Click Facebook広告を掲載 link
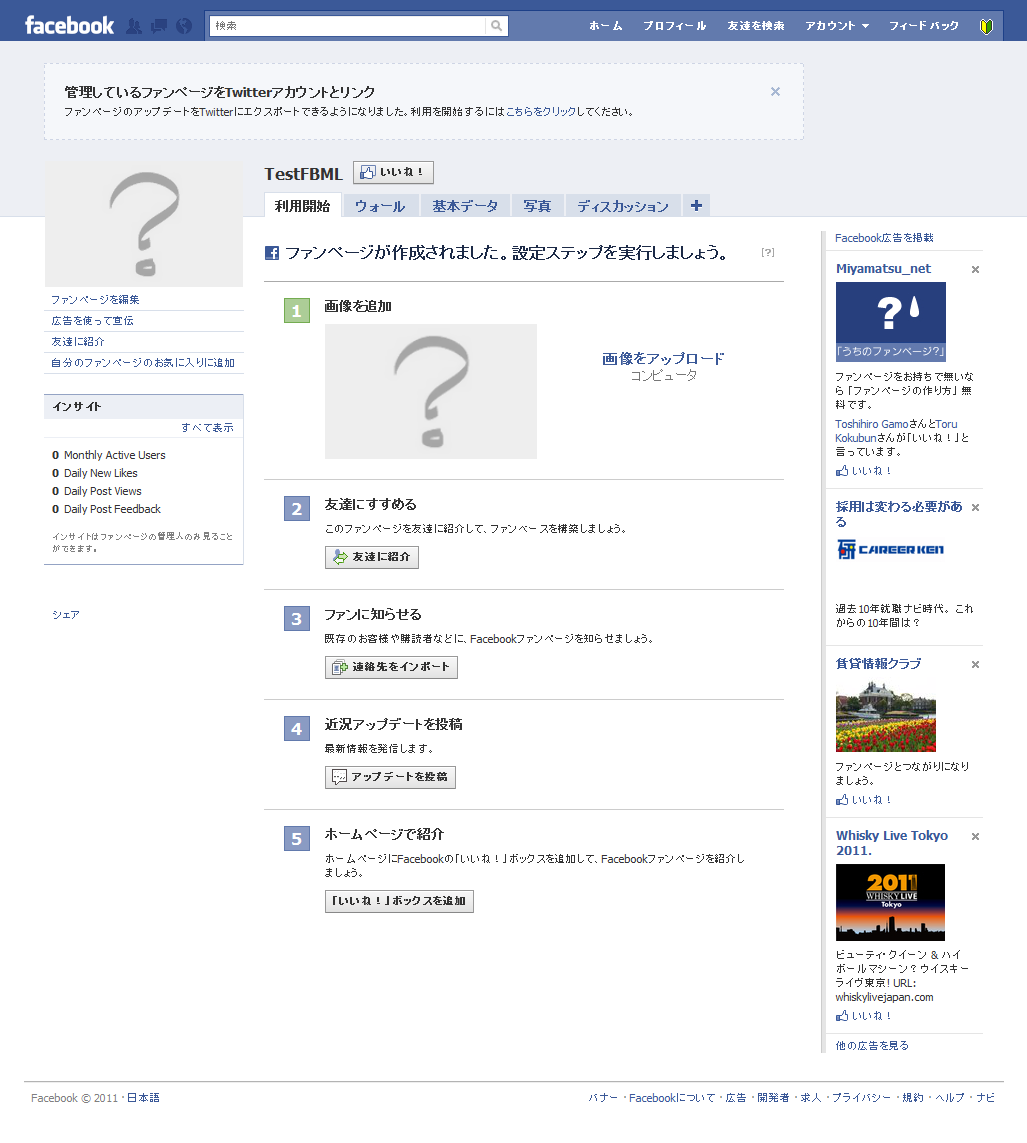 tap(884, 238)
